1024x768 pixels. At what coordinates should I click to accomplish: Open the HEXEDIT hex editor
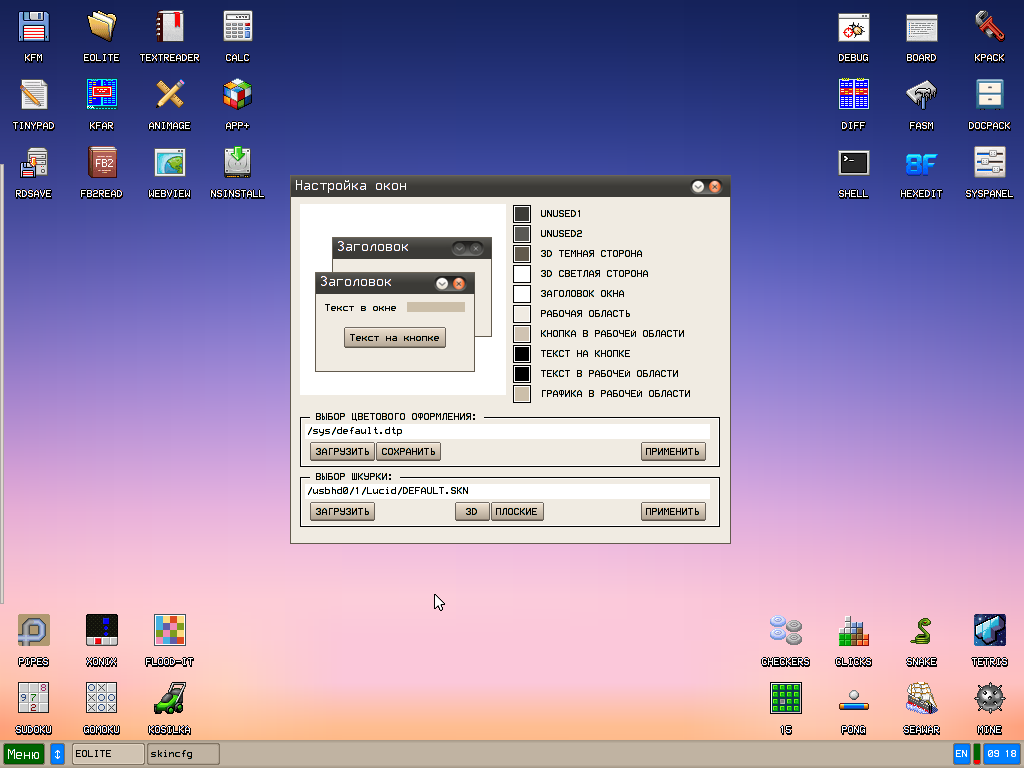pos(921,161)
